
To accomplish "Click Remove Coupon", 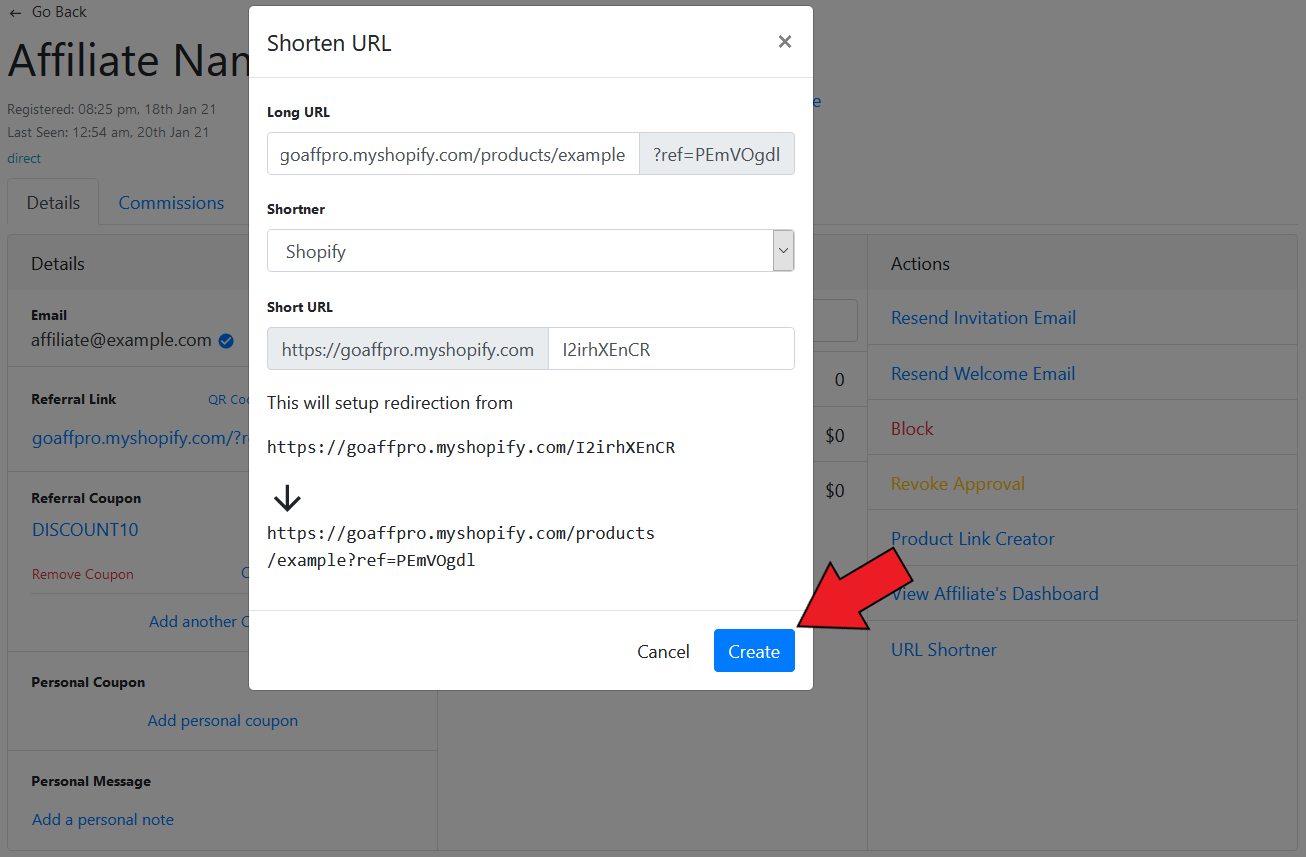I will 83,575.
